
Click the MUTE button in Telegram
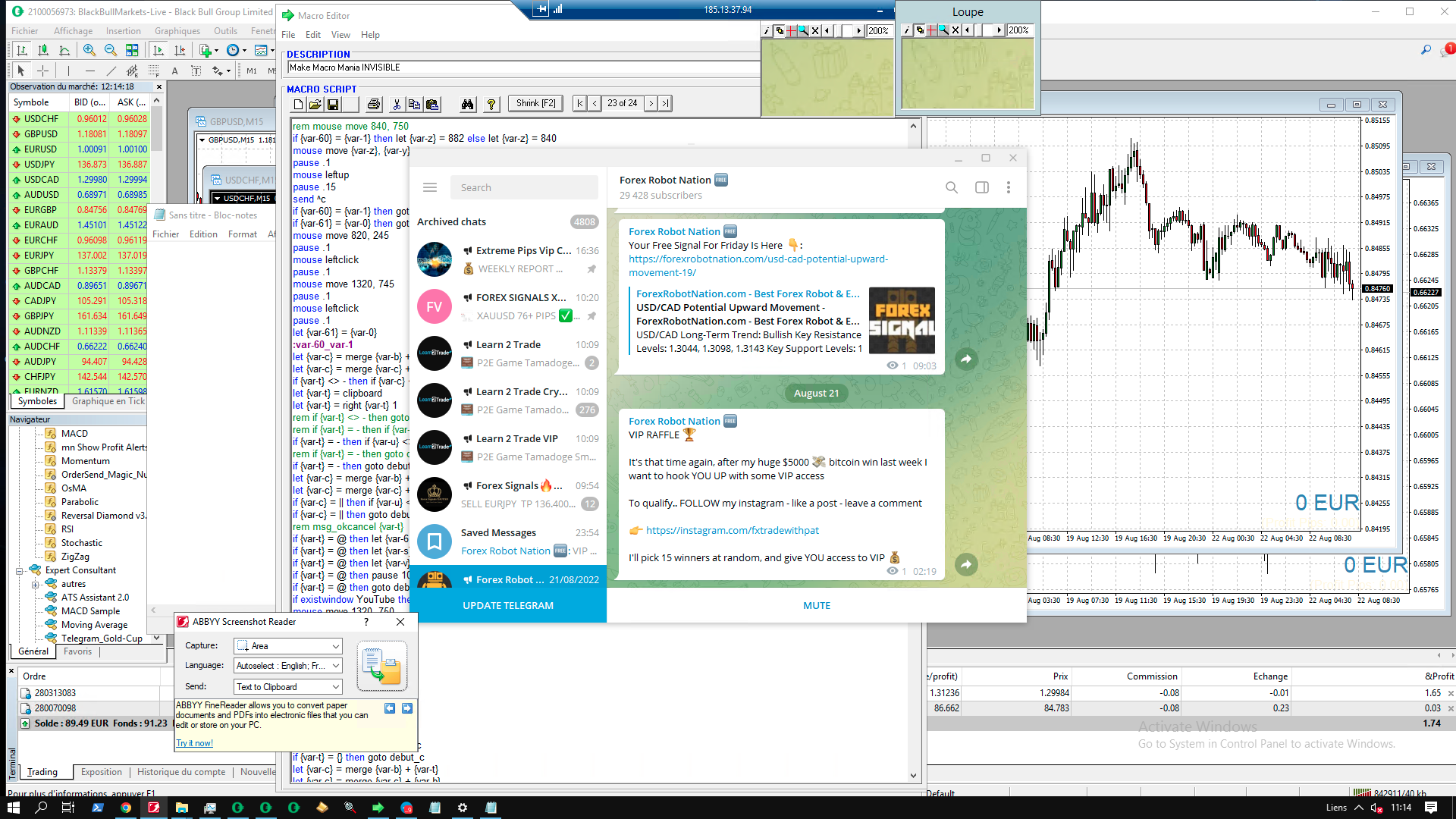click(x=817, y=605)
